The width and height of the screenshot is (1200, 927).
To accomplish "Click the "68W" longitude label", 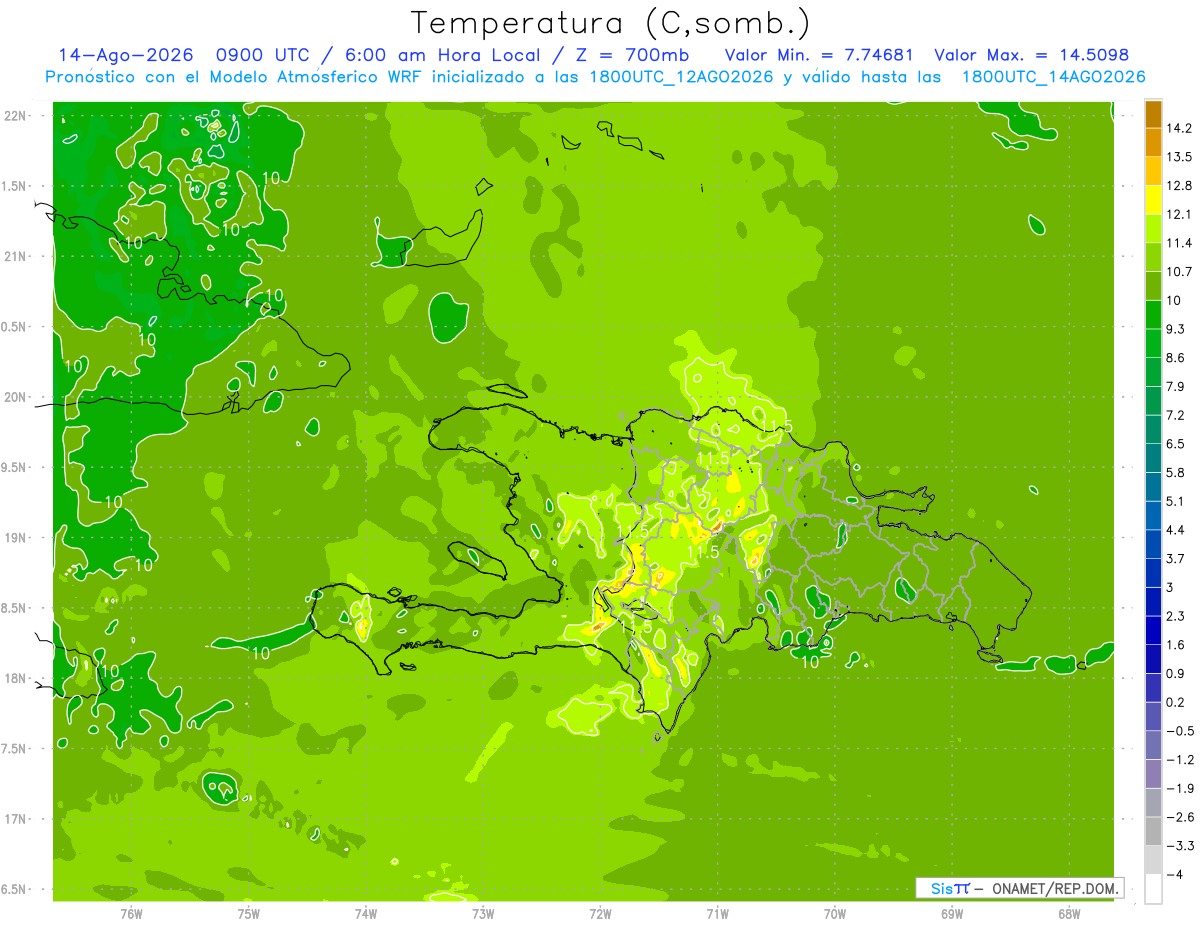I will pyautogui.click(x=1069, y=914).
